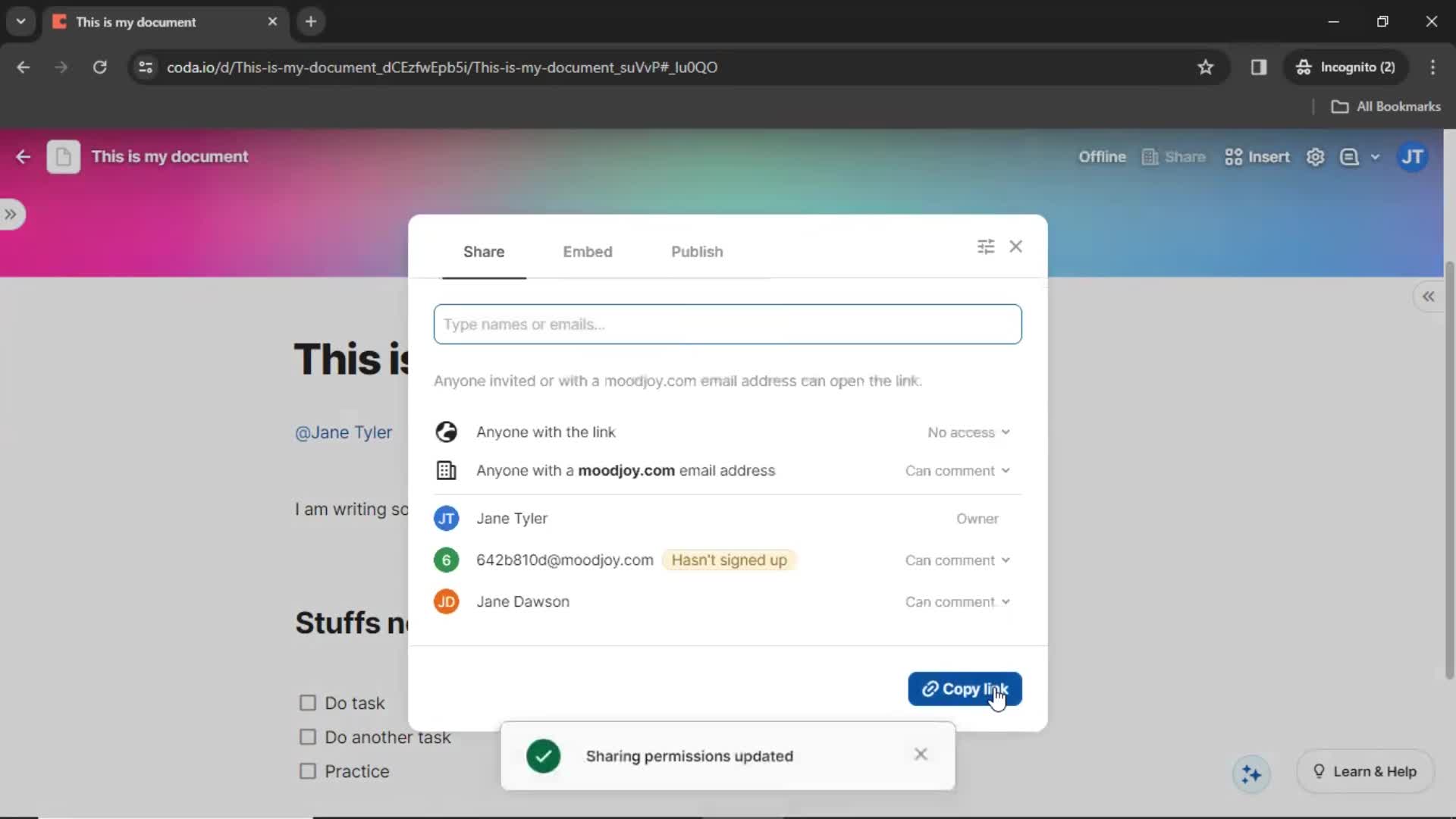Viewport: 1456px width, 819px height.
Task: Click the Share button in document header
Action: click(1173, 157)
